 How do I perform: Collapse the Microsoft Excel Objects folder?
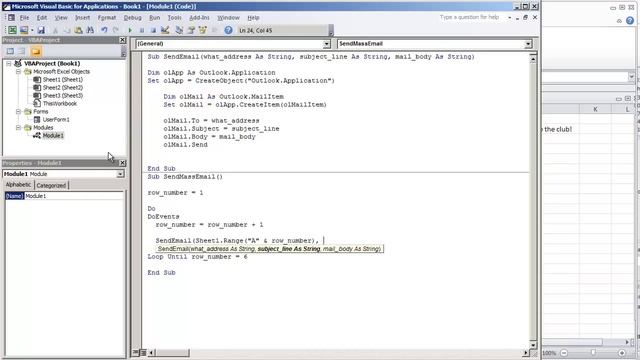[18, 71]
